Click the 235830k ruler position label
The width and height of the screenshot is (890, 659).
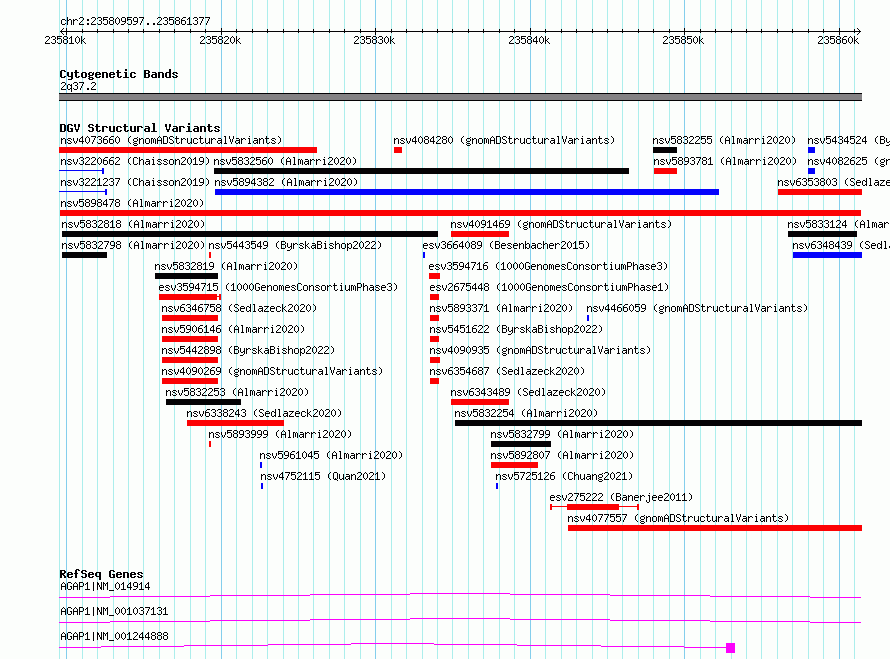click(x=374, y=40)
